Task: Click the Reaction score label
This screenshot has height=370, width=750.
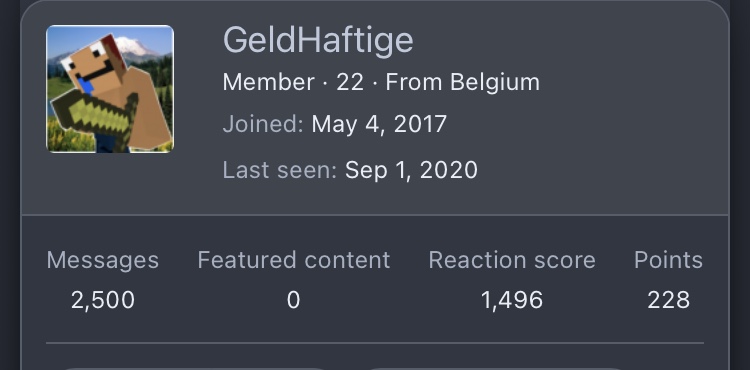Action: click(x=512, y=261)
